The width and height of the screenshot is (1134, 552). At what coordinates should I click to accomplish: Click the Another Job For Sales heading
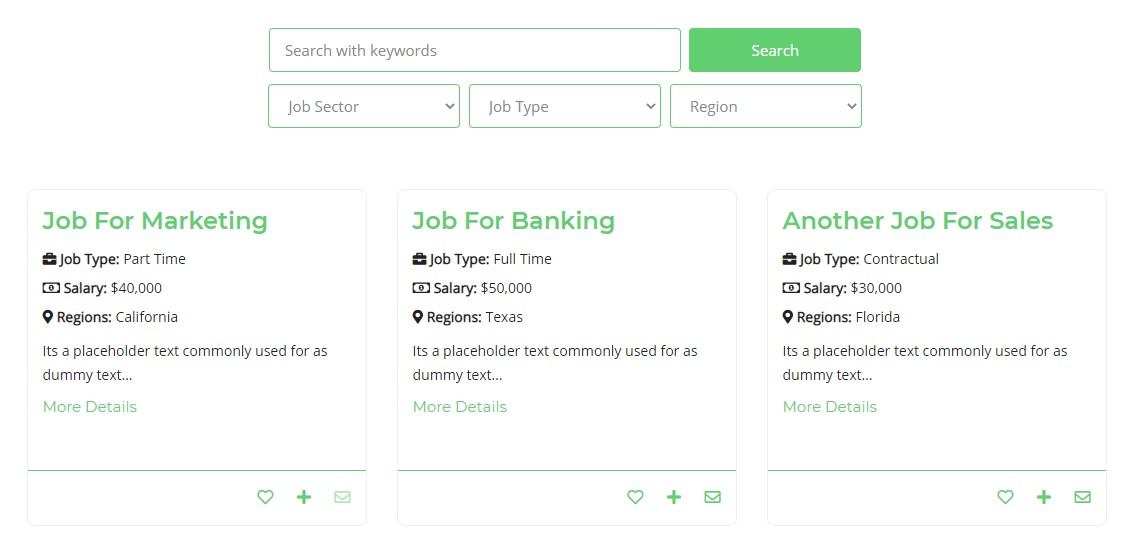[918, 221]
